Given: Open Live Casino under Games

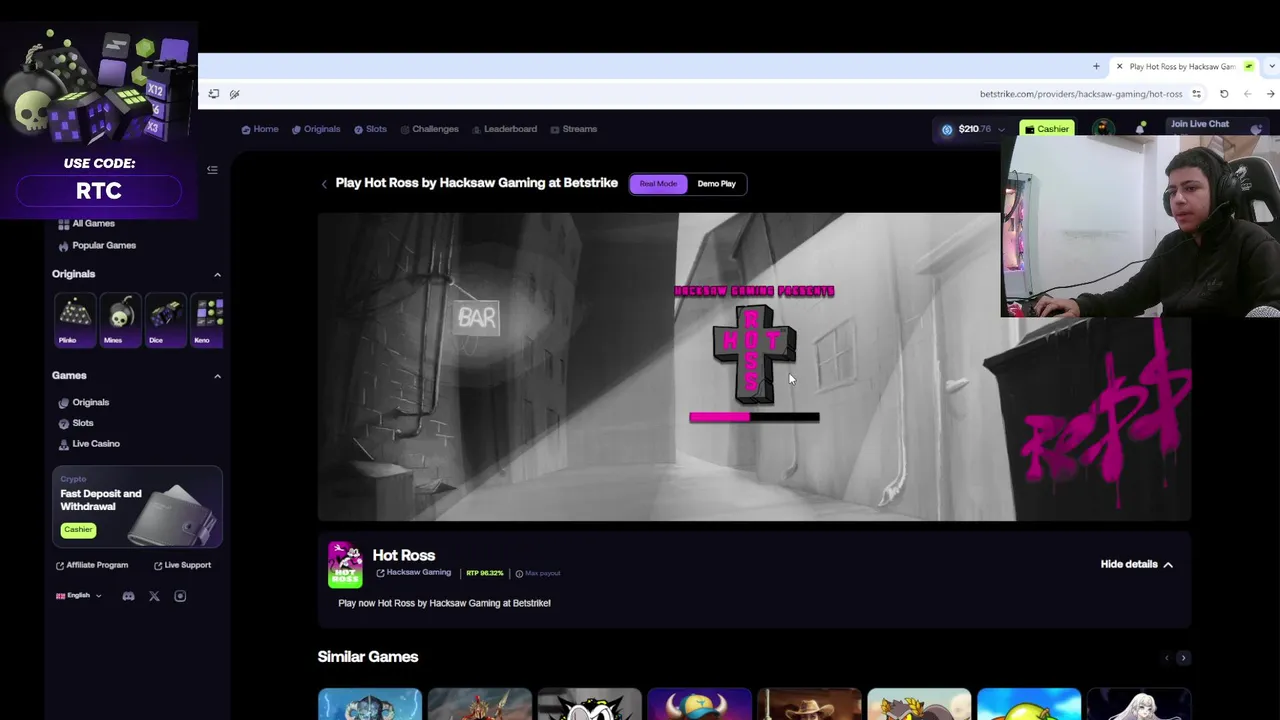Looking at the screenshot, I should [x=89, y=444].
